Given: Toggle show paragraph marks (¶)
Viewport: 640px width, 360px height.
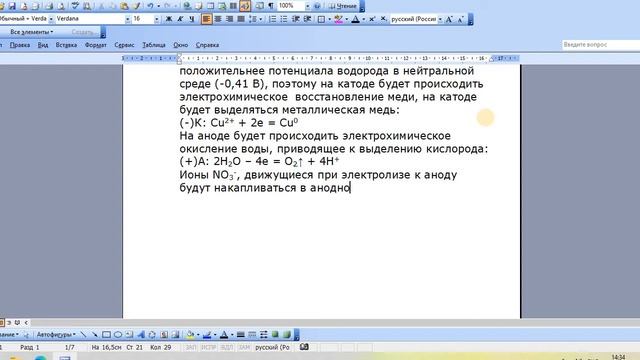Looking at the screenshot, I should pos(271,6).
